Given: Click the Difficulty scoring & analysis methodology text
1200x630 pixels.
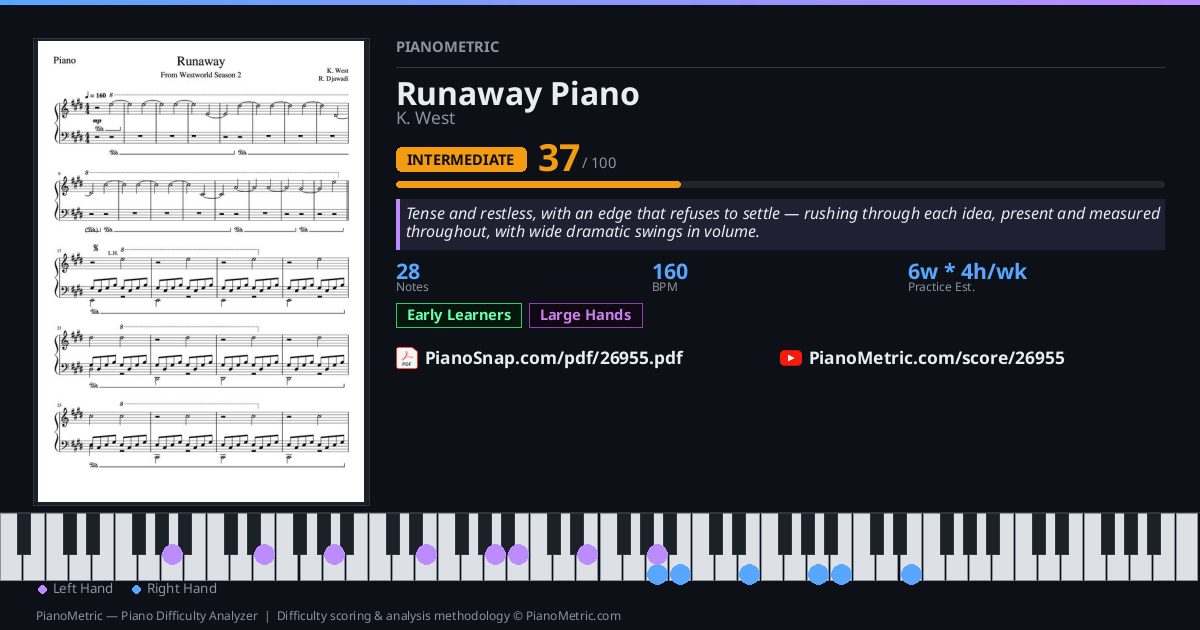Looking at the screenshot, I should click(449, 616).
